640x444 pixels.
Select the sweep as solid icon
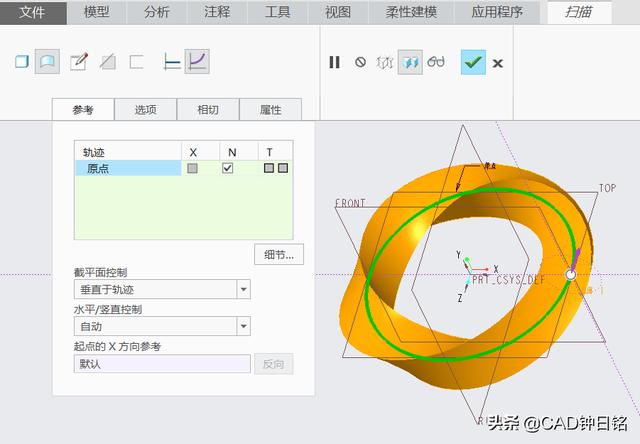pyautogui.click(x=22, y=62)
